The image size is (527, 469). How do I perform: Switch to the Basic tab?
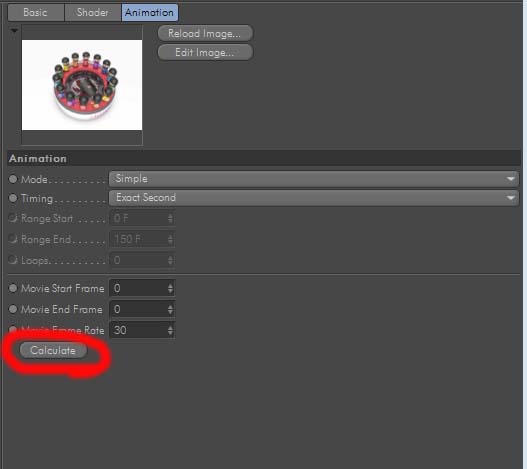pos(36,12)
